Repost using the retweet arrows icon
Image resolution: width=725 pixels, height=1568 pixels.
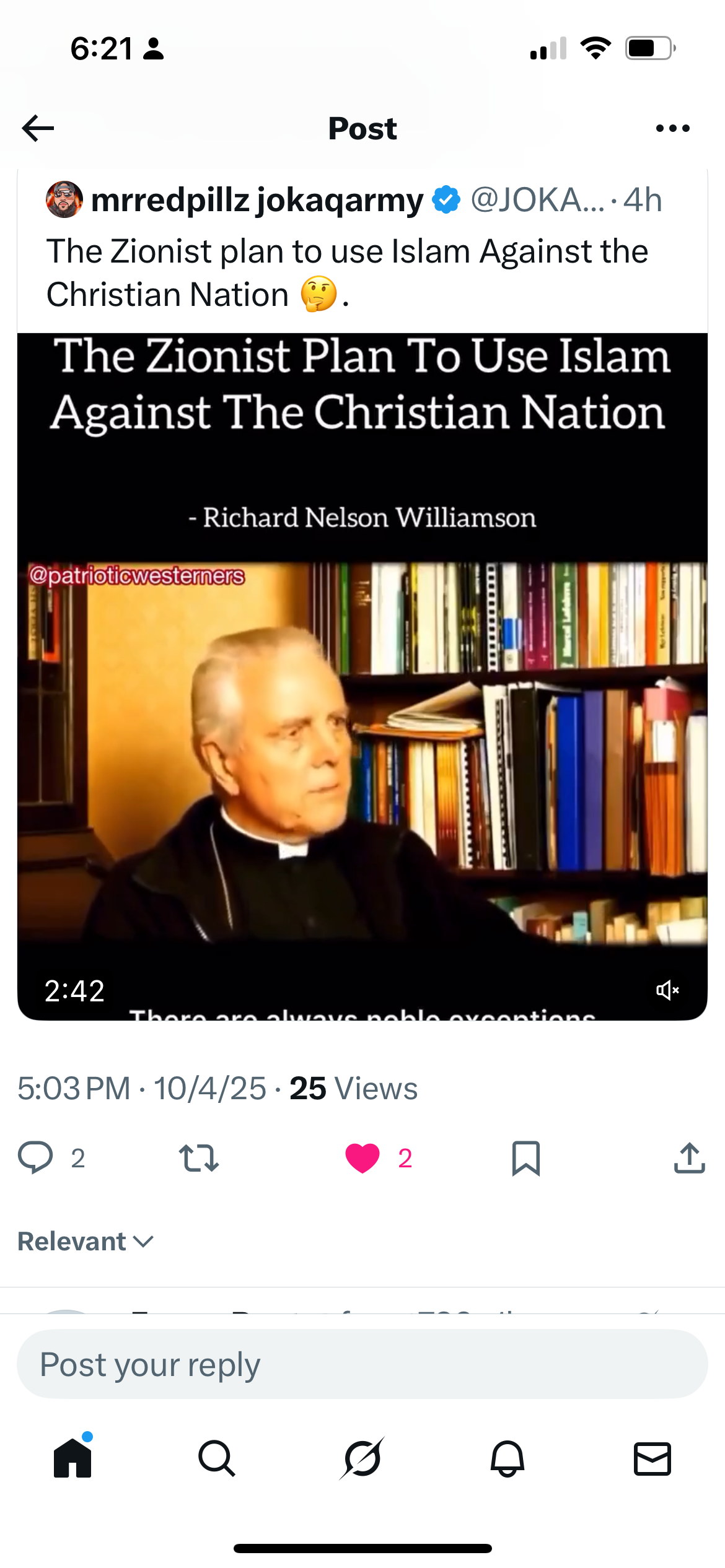coord(198,1158)
